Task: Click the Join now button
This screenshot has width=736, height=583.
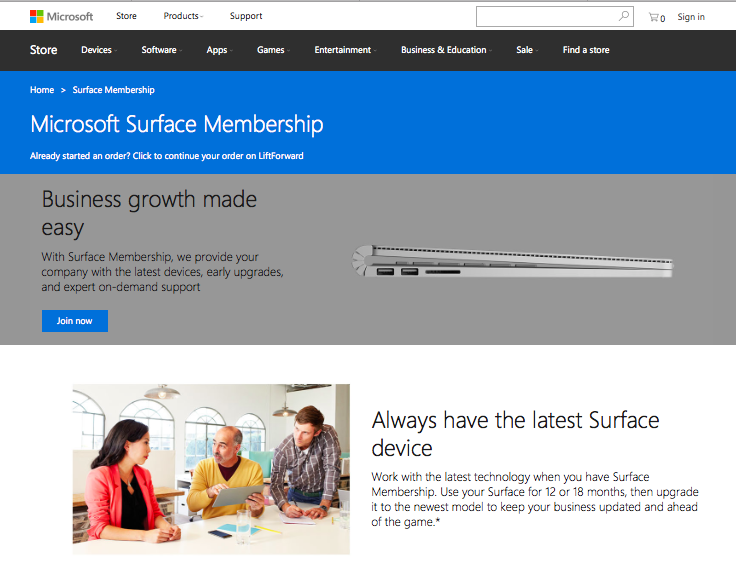Action: coord(75,321)
